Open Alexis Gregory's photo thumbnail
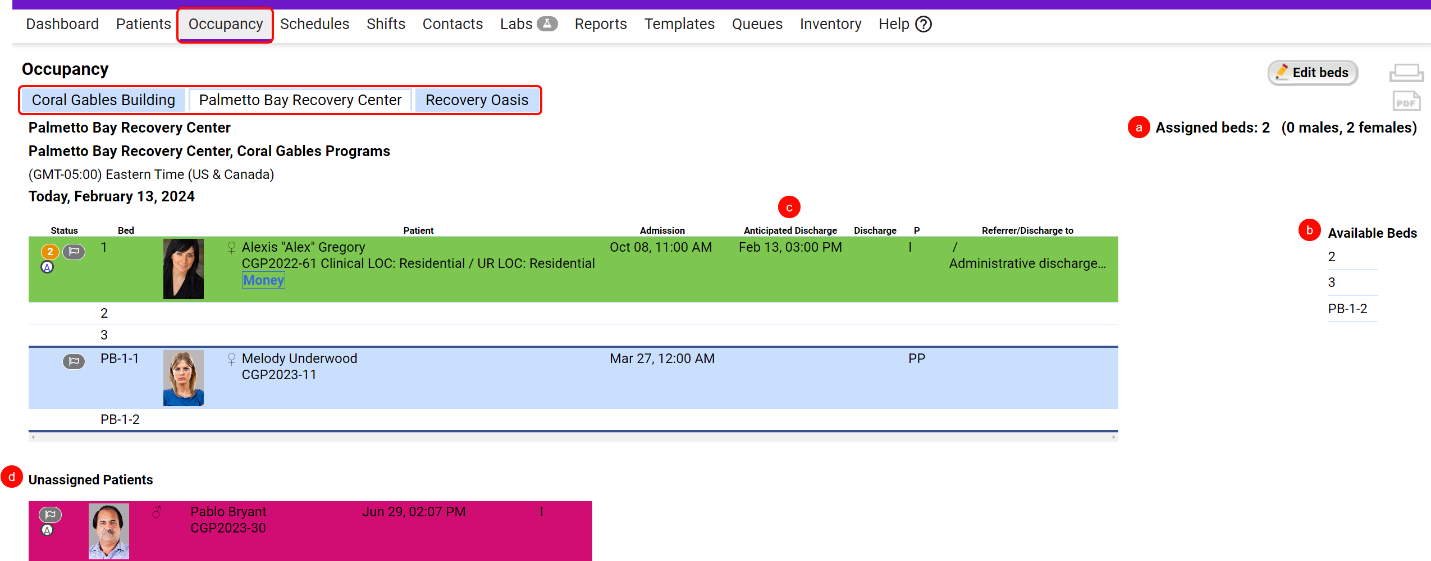Viewport: 1431px width, 561px height. [183, 268]
